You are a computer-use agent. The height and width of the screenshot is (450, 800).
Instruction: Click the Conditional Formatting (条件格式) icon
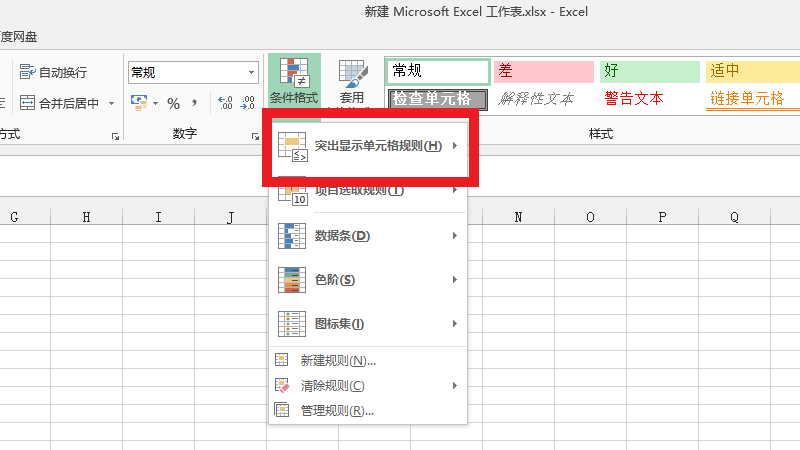coord(294,73)
